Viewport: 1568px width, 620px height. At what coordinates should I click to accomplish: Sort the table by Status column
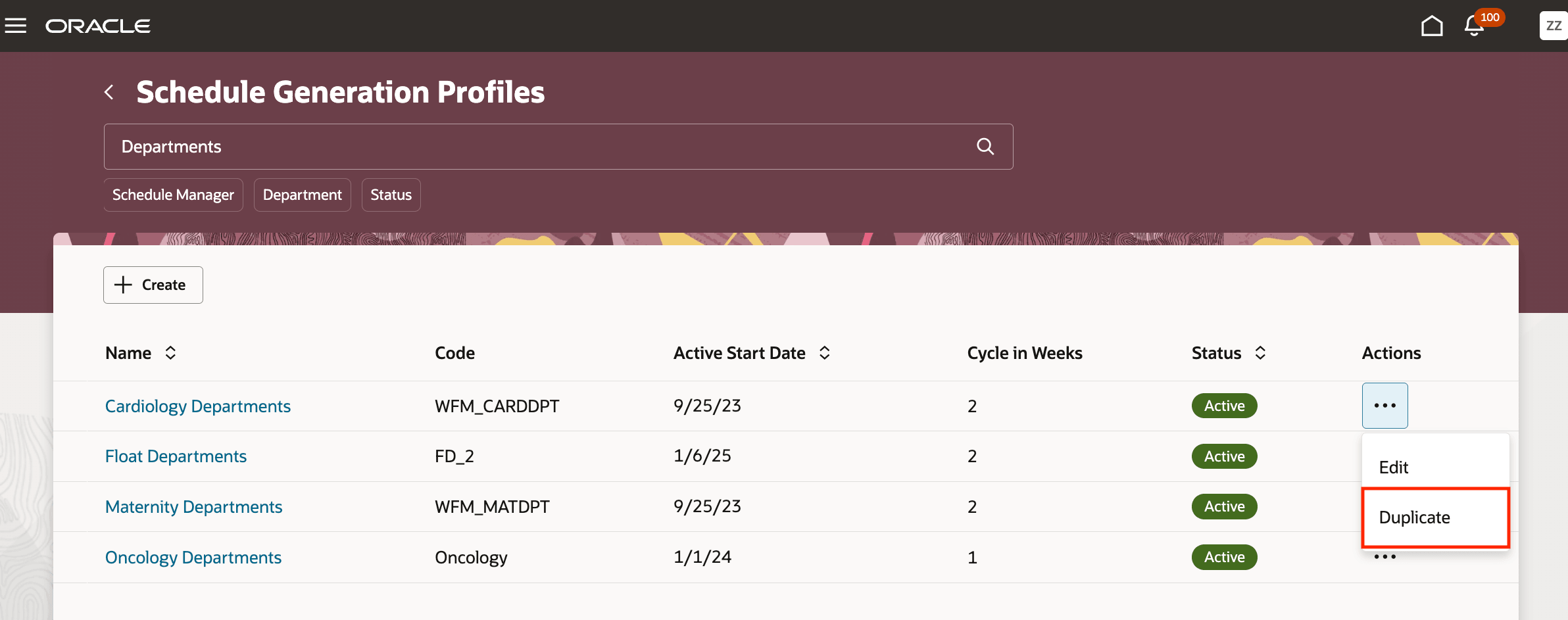click(x=1261, y=353)
